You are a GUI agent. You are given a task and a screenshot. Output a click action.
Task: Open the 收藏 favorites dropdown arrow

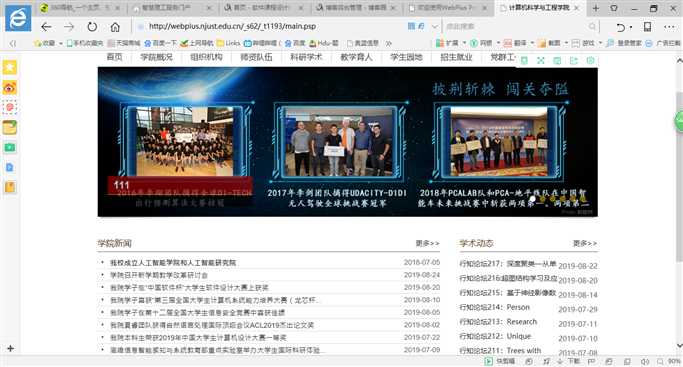[x=61, y=44]
